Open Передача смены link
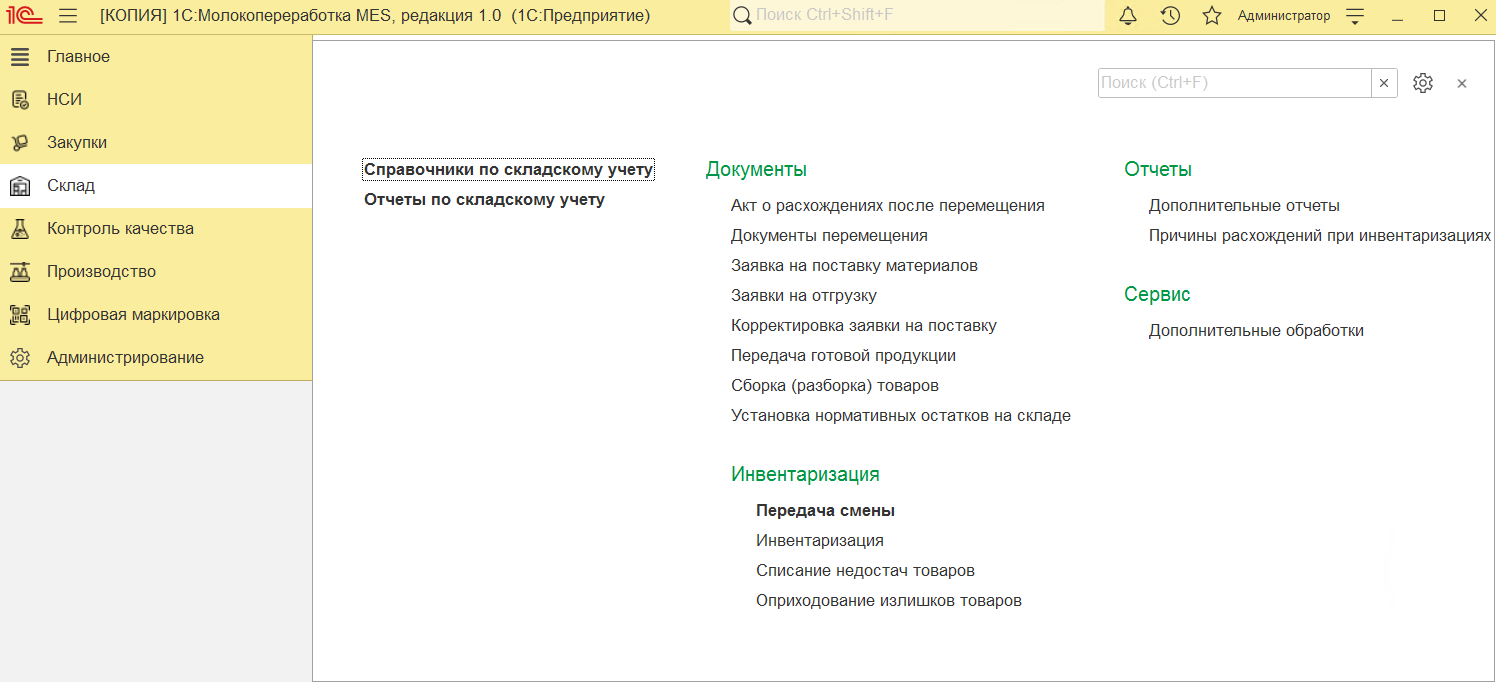The image size is (1496, 682). point(825,510)
